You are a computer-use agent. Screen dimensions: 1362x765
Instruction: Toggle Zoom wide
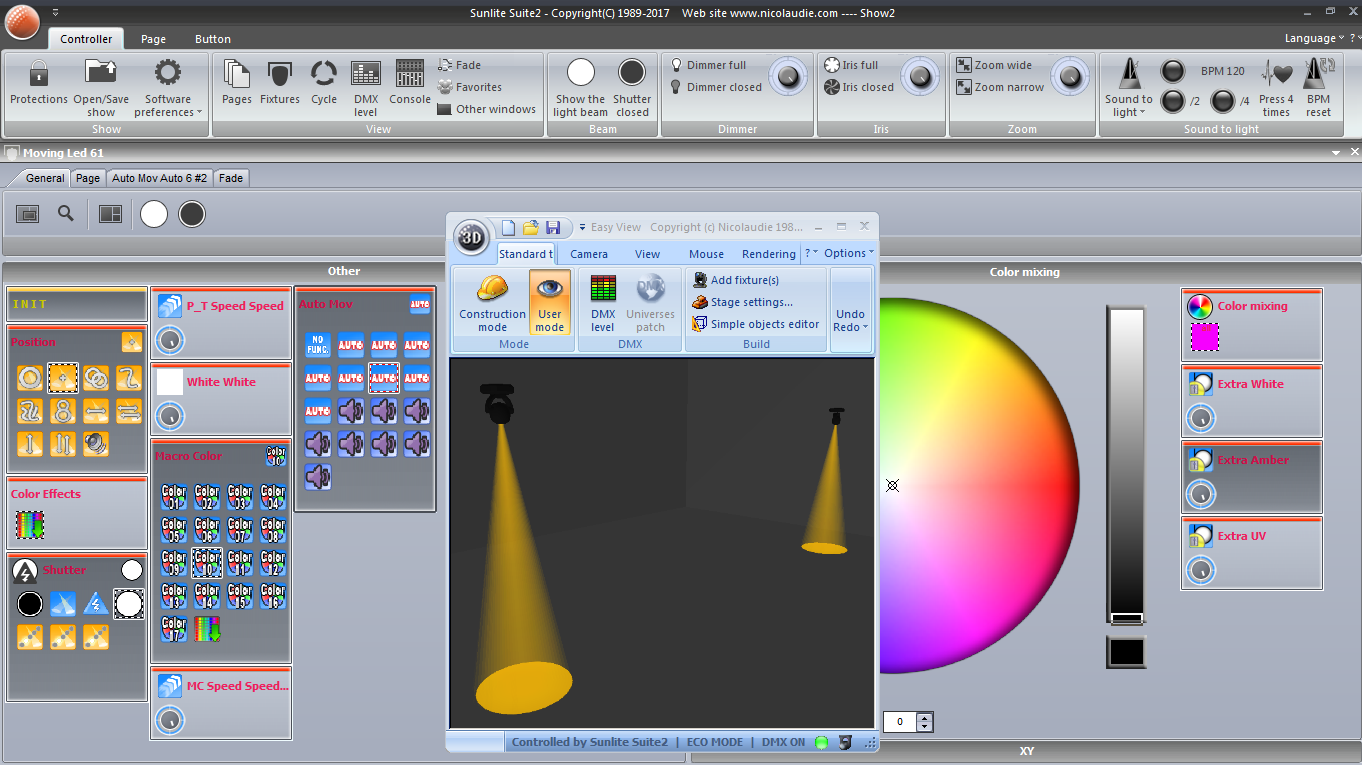click(x=994, y=65)
